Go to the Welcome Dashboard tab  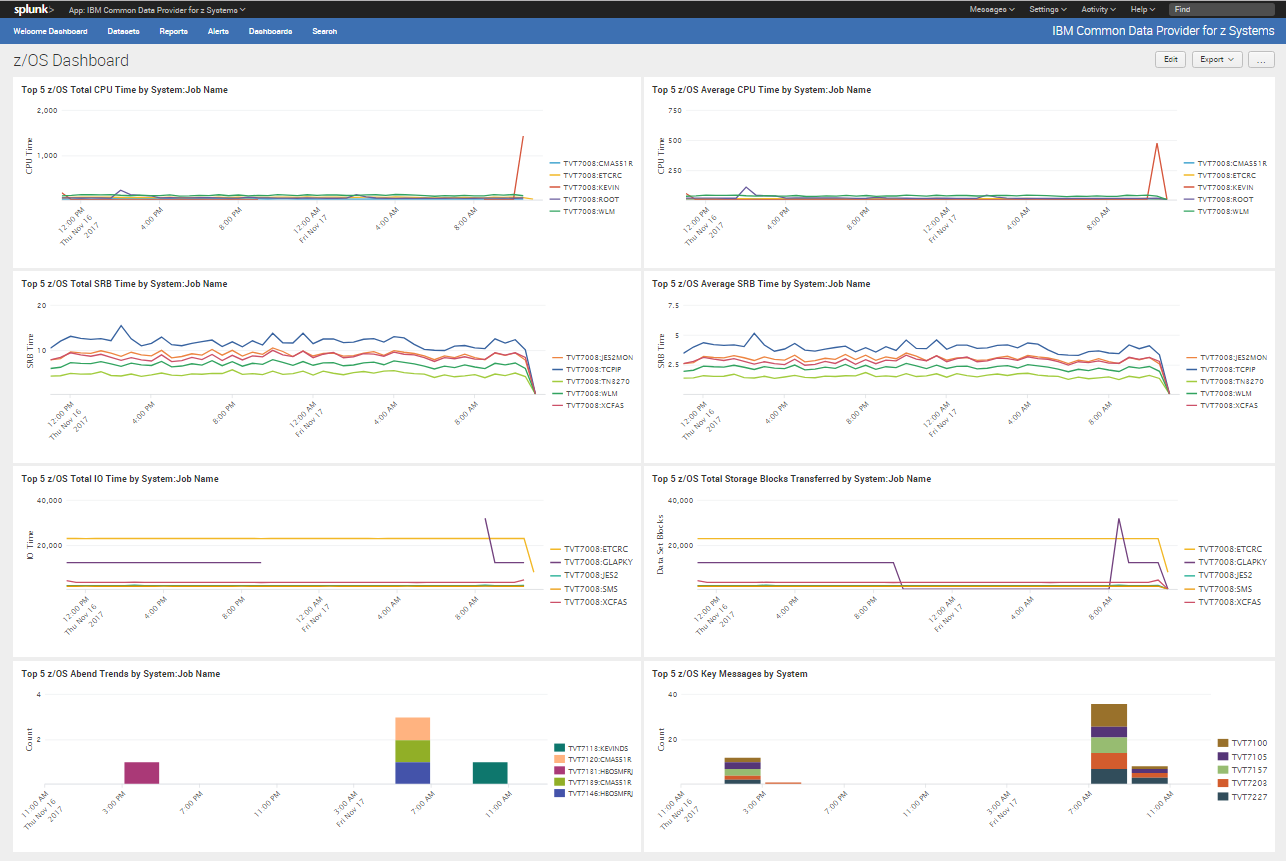tap(50, 31)
